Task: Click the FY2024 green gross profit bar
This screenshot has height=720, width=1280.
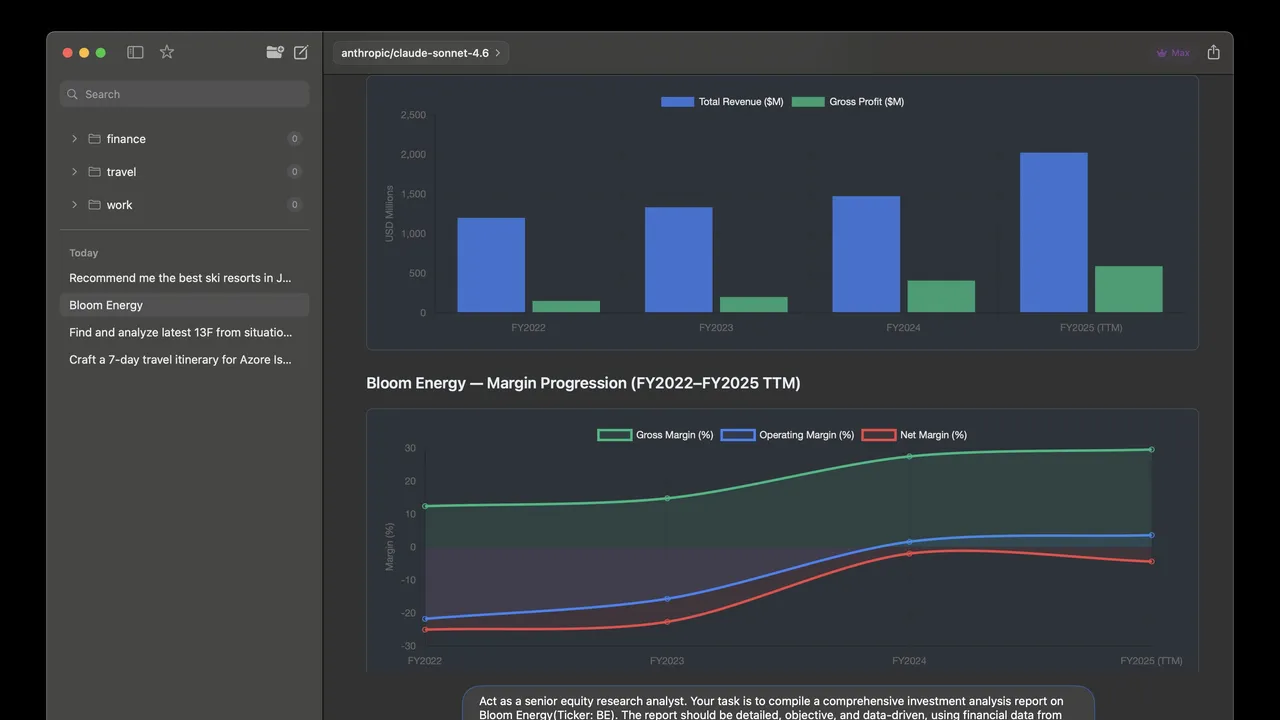Action: click(941, 297)
